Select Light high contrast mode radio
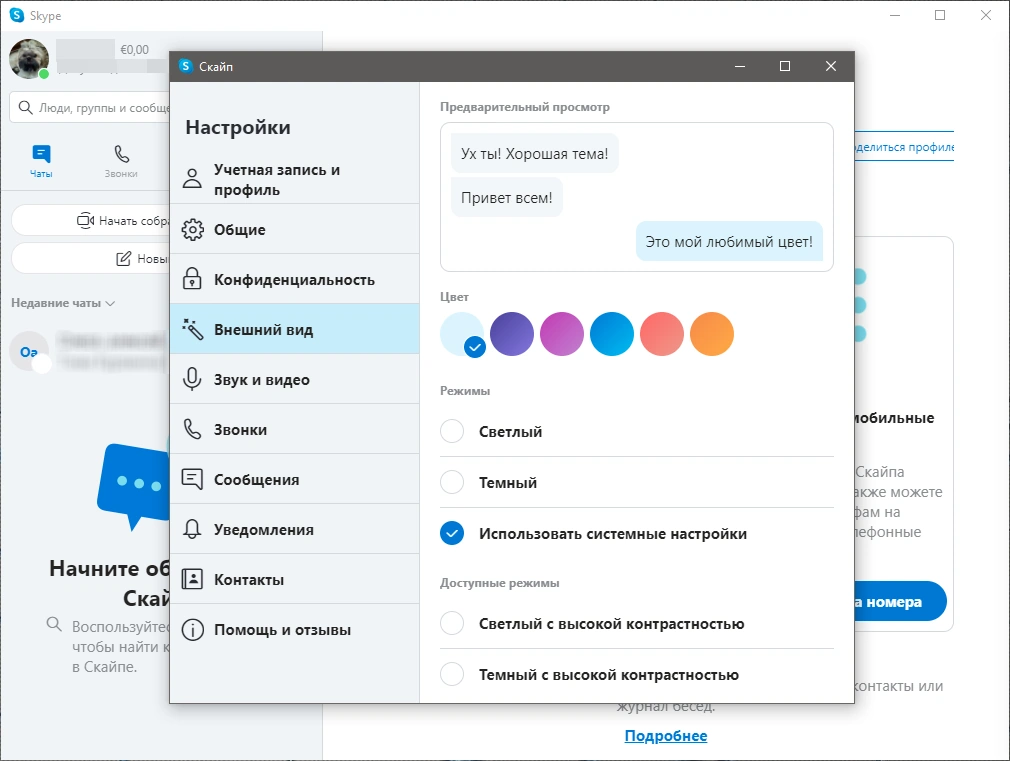The width and height of the screenshot is (1010, 761). [452, 623]
